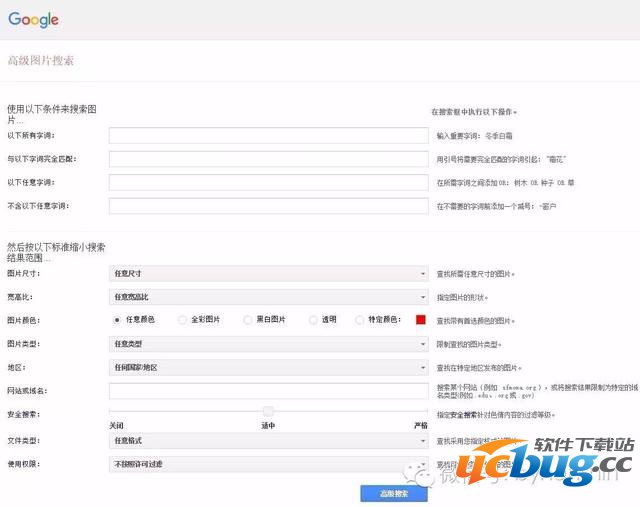Select the 不含以下任意字词 field
The height and width of the screenshot is (507, 640).
click(269, 206)
